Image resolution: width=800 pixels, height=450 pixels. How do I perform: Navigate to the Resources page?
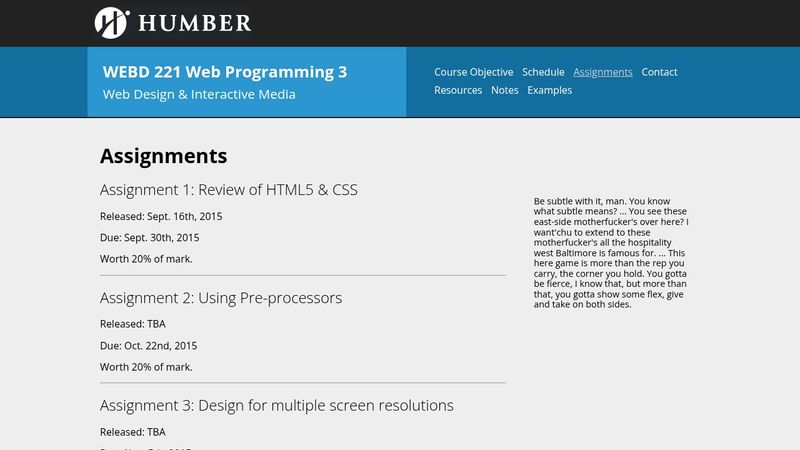(458, 90)
